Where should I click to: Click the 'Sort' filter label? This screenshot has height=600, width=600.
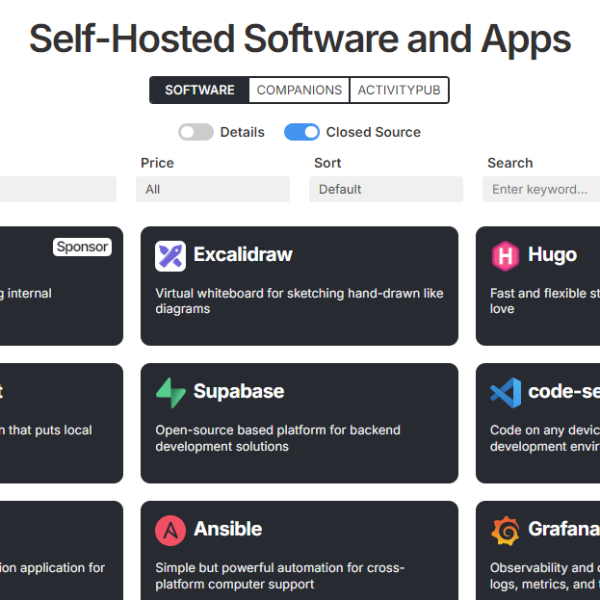point(328,163)
